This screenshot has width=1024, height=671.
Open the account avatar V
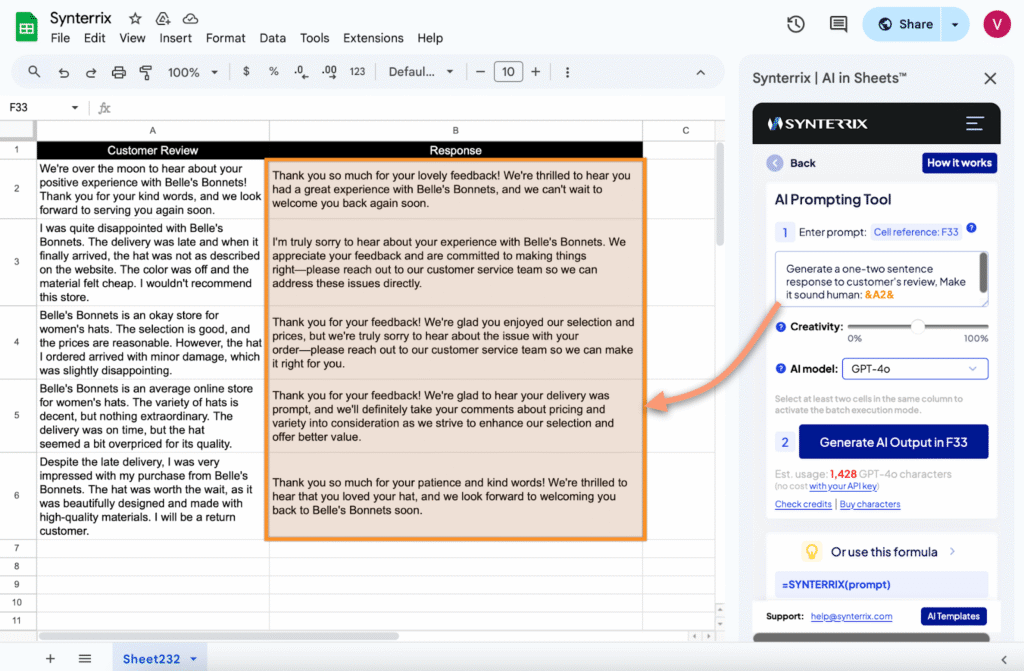click(x=997, y=24)
